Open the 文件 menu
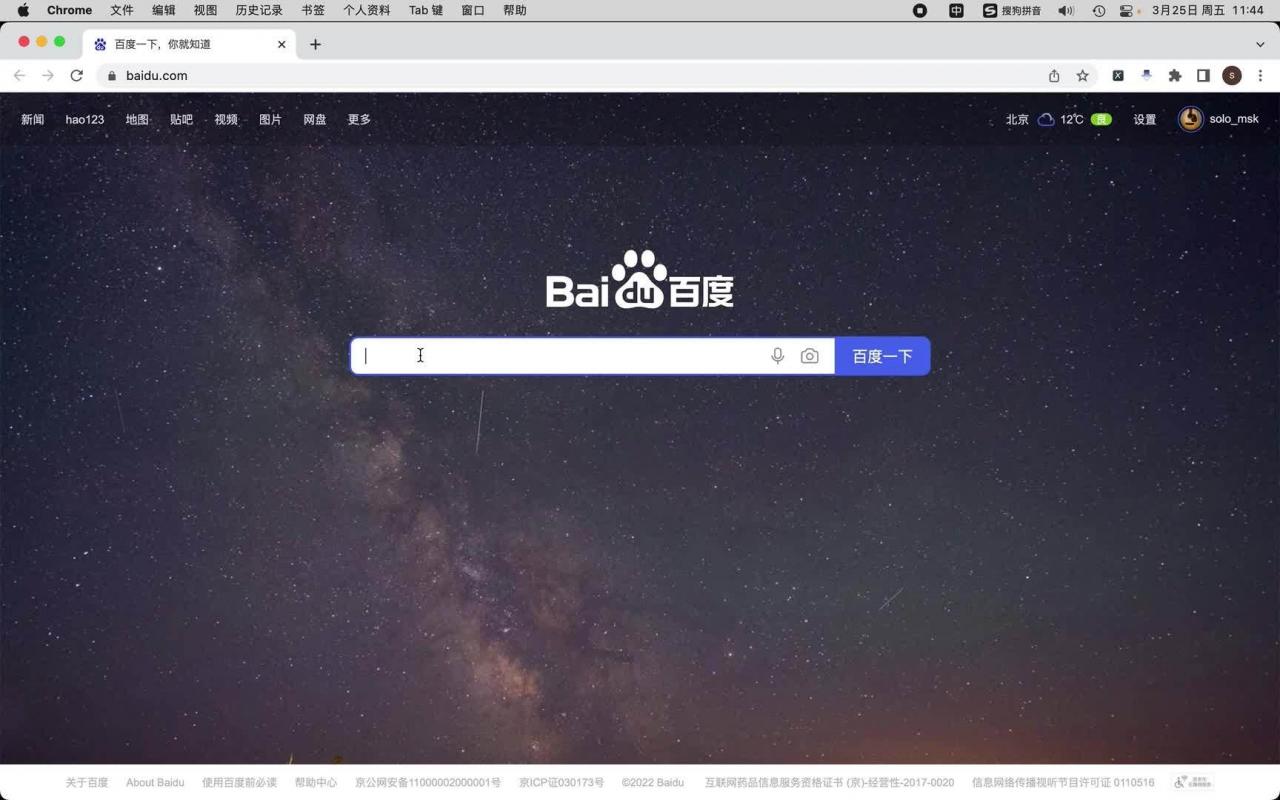Image resolution: width=1280 pixels, height=800 pixels. (122, 10)
